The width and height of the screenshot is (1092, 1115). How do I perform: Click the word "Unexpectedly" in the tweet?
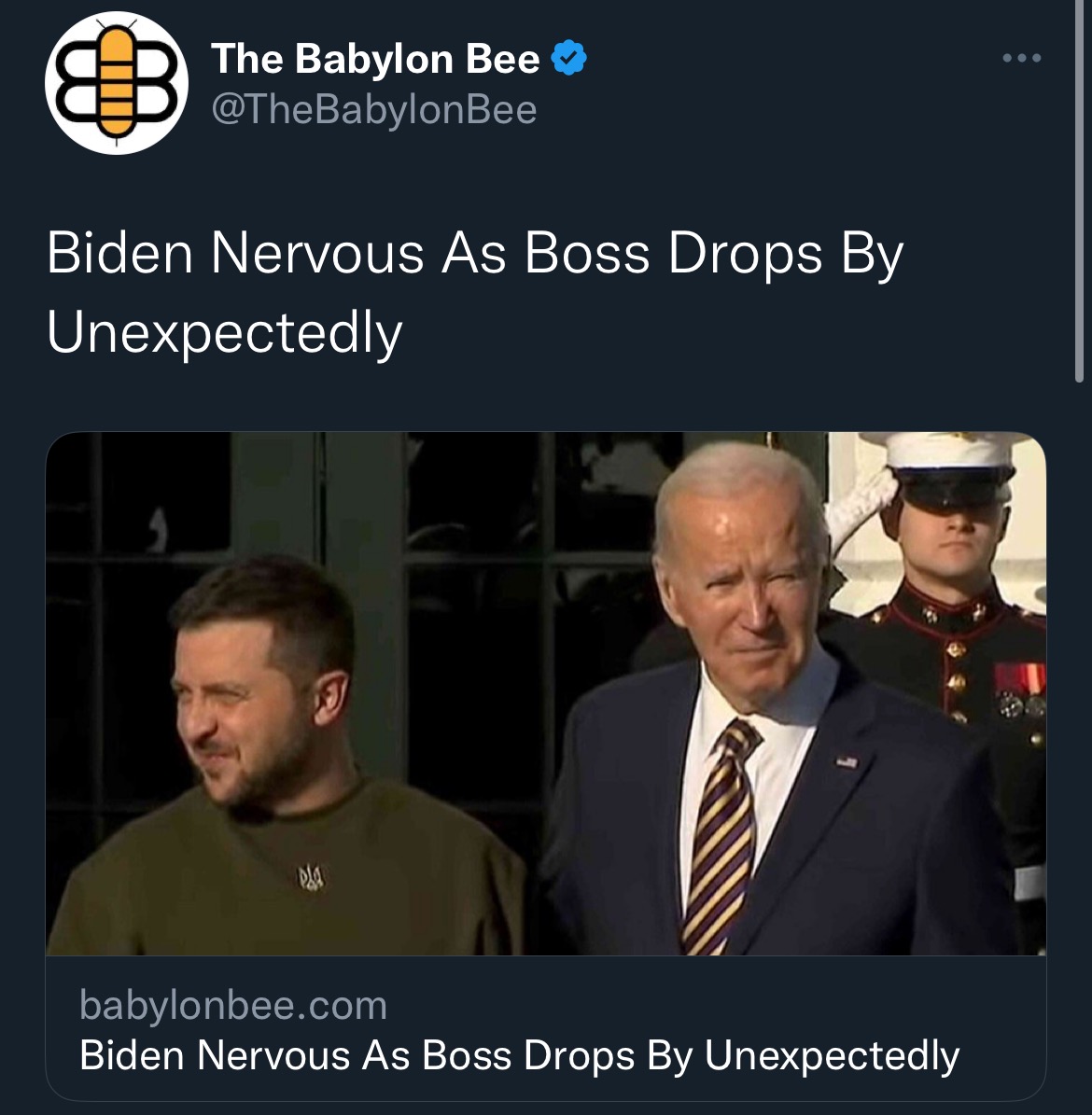(x=224, y=332)
